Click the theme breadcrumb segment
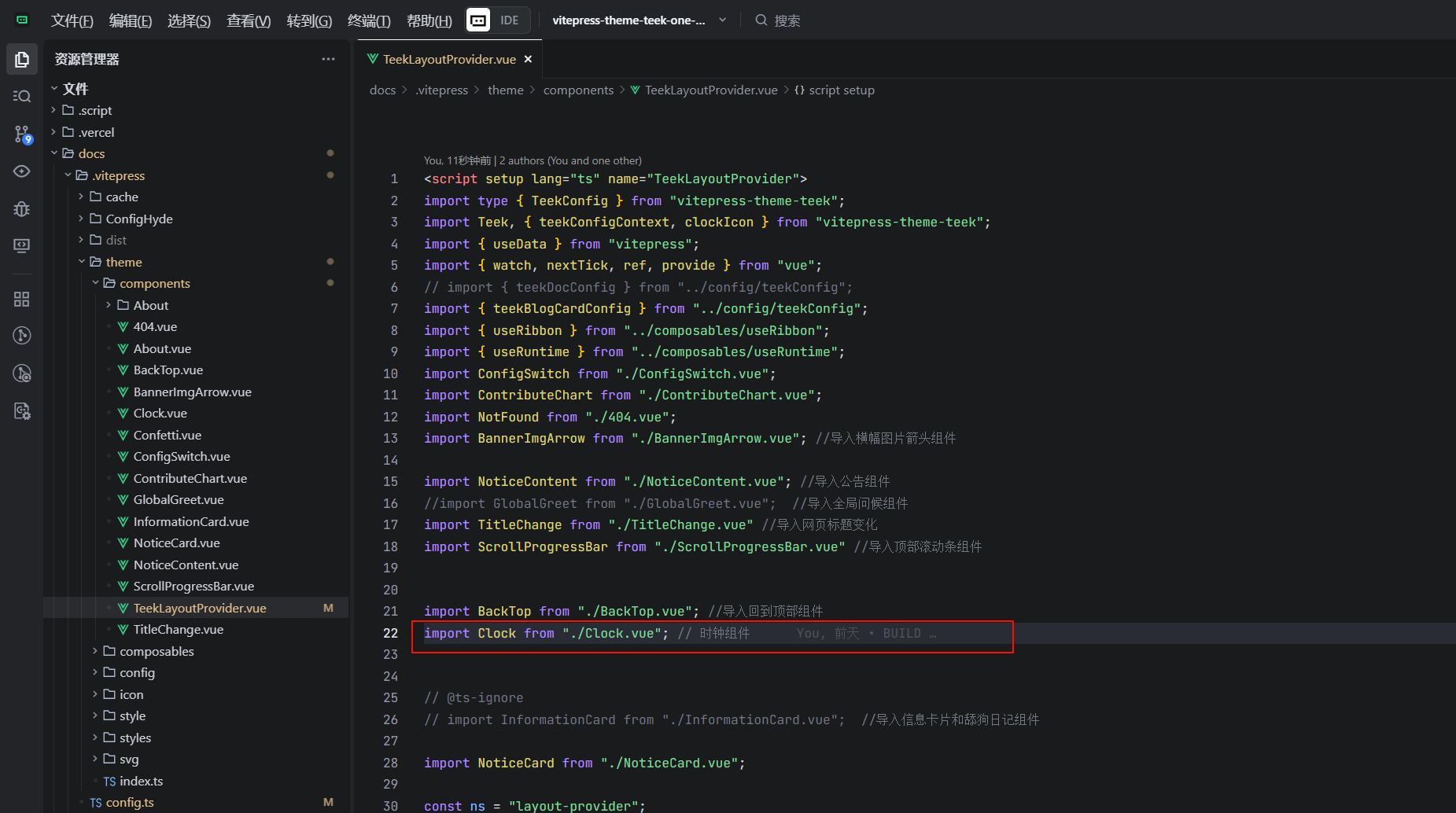1456x813 pixels. 505,90
